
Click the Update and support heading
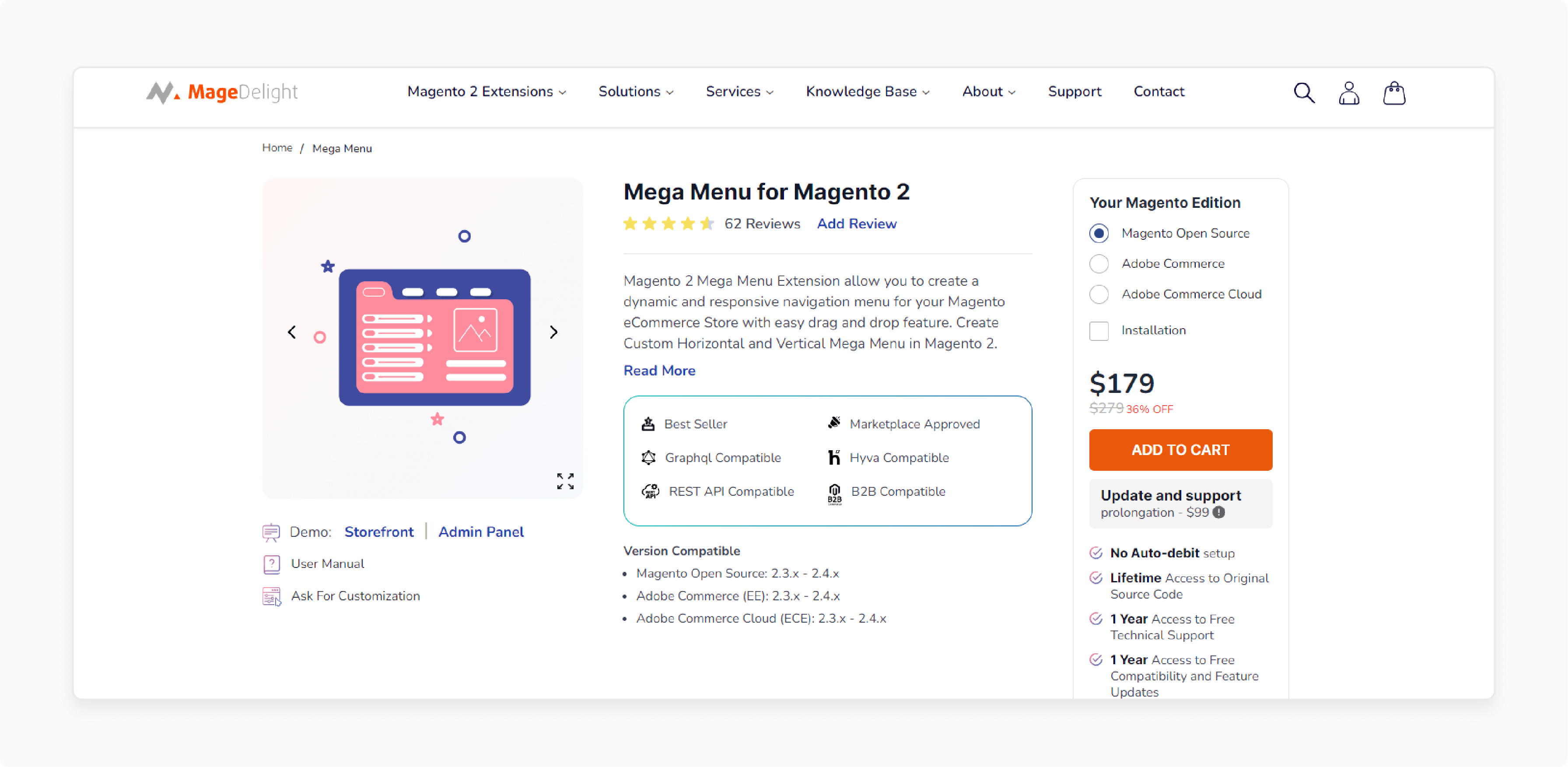click(1170, 495)
